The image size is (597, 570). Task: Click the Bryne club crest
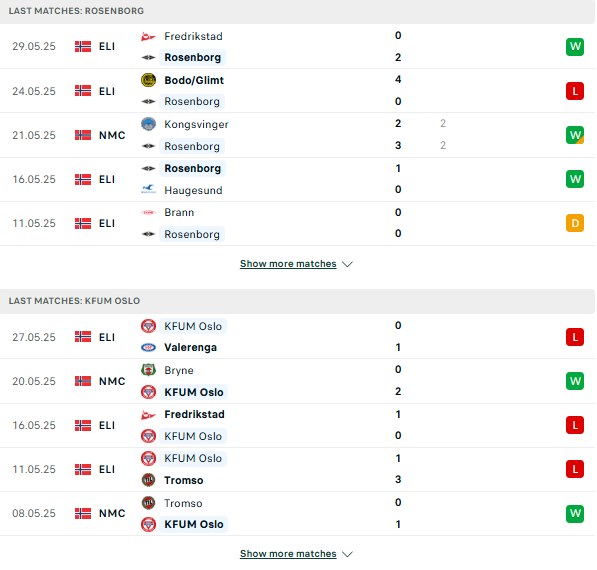(x=148, y=370)
